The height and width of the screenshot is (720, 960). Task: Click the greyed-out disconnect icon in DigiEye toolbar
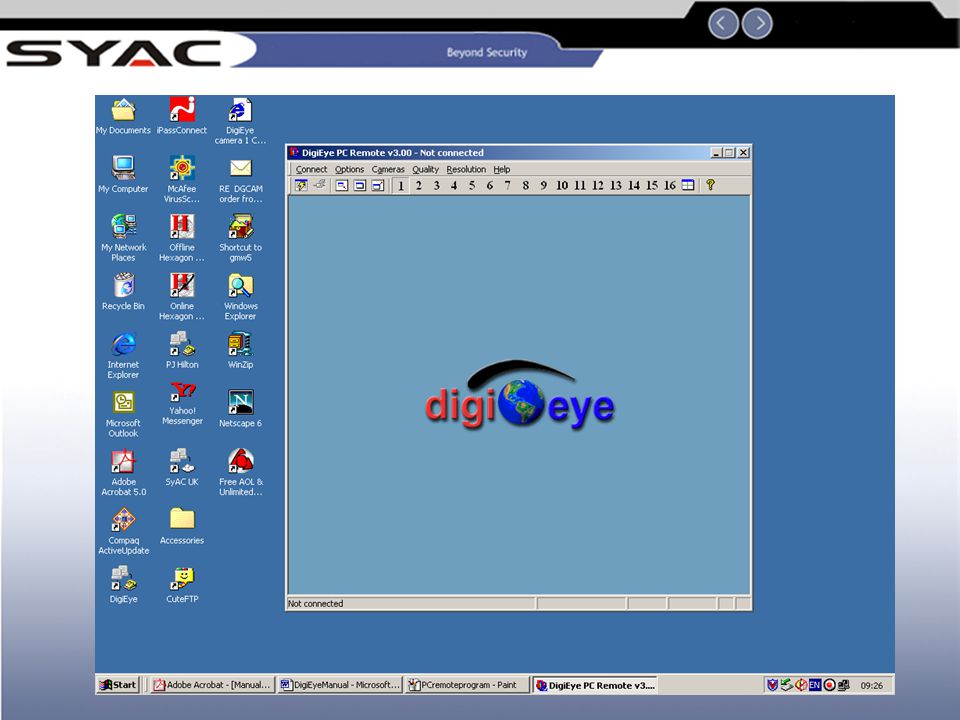(320, 185)
